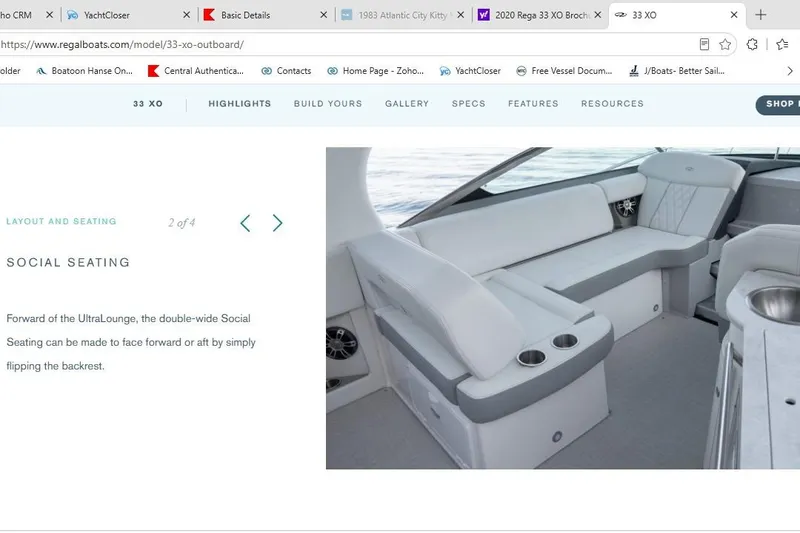Open the Contacts bookmark
The image size is (800, 533).
point(286,71)
